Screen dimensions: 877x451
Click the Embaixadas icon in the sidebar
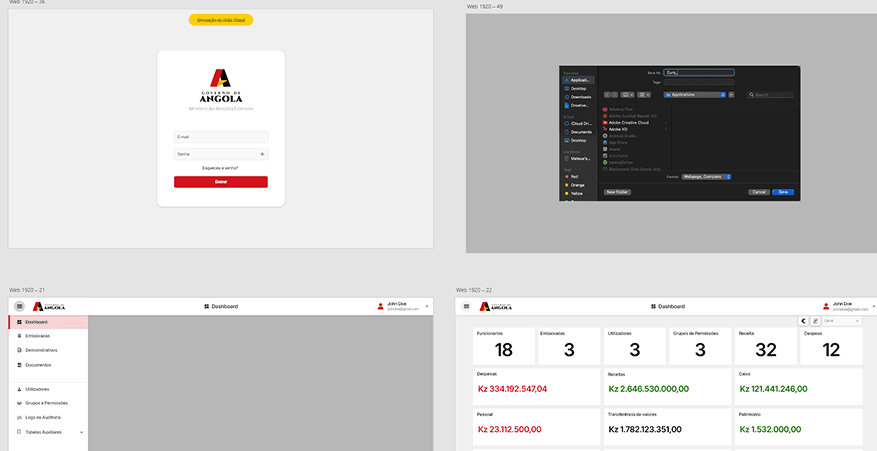coord(19,336)
